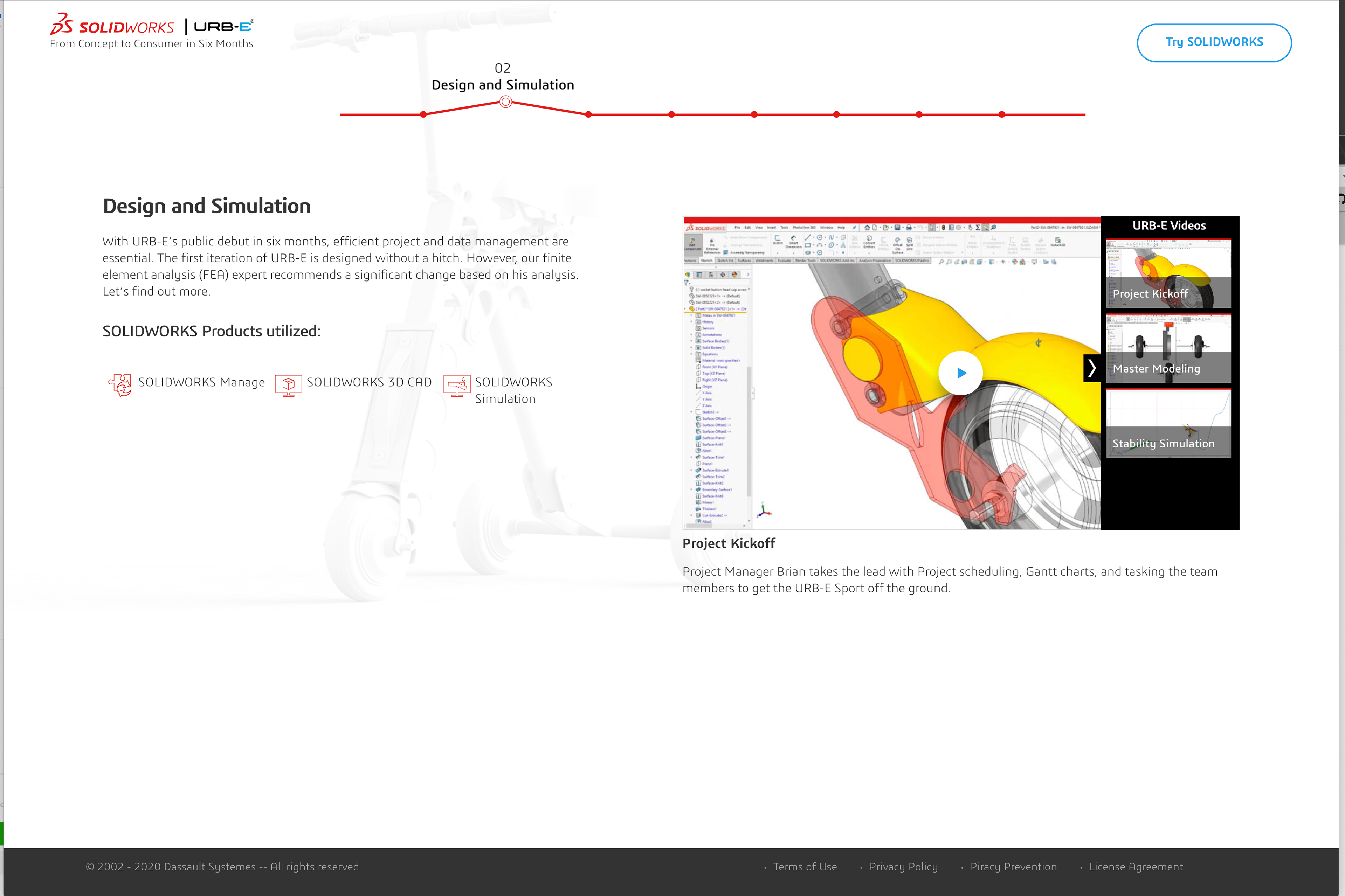Click the SOLIDWORKS Manage product icon
1345x896 pixels.
click(x=120, y=385)
